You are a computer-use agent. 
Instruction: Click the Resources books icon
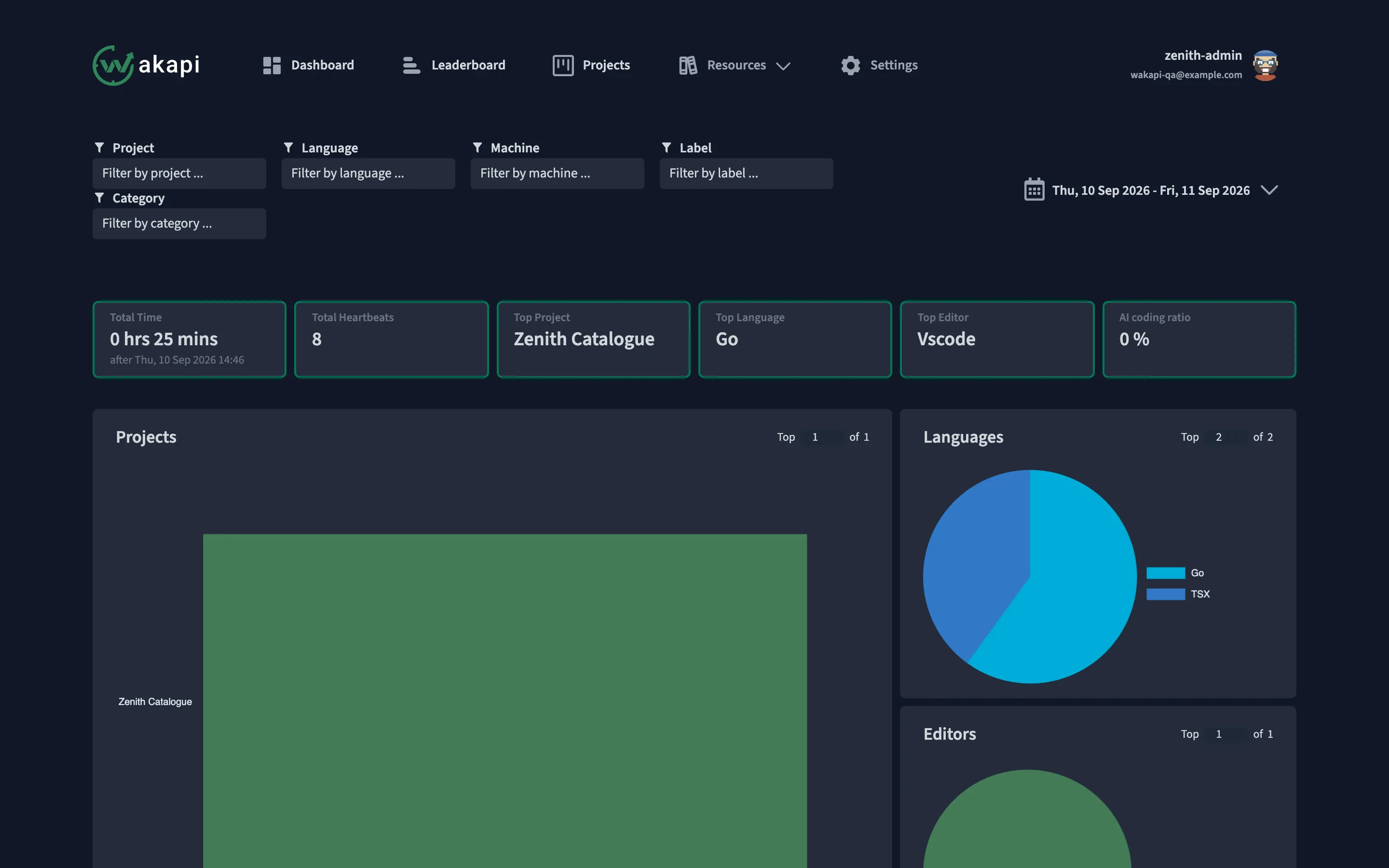[688, 66]
